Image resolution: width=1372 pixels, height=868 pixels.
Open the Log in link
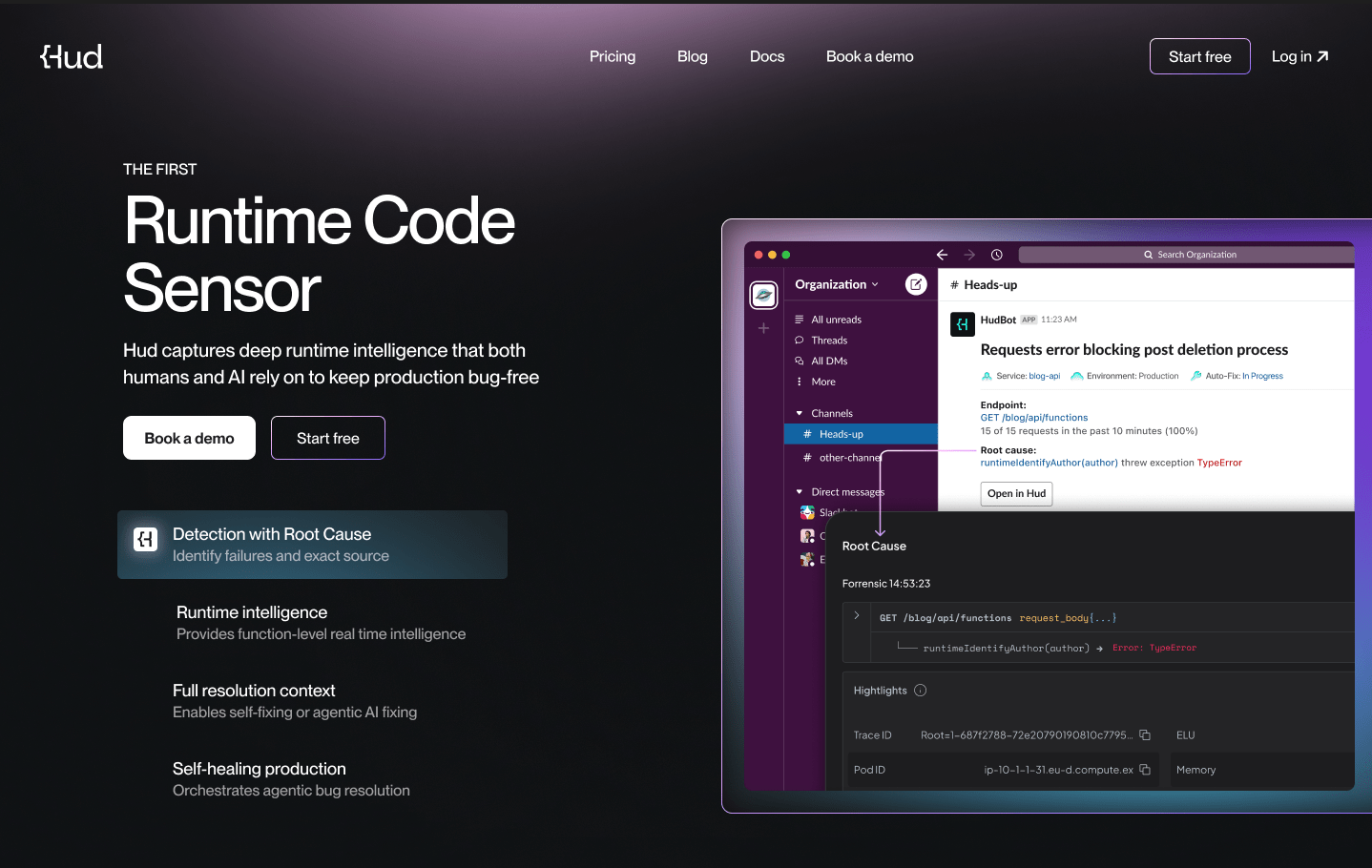pos(1299,56)
